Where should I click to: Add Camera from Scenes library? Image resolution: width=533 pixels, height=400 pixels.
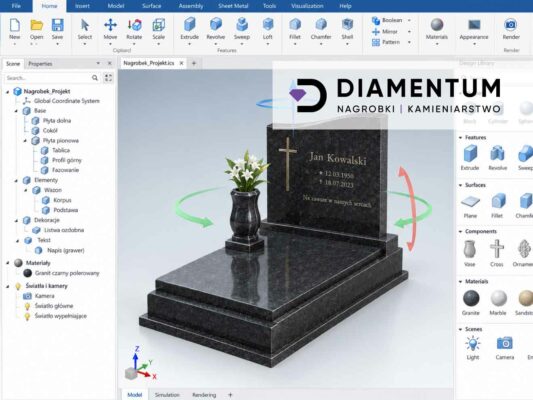pos(504,343)
